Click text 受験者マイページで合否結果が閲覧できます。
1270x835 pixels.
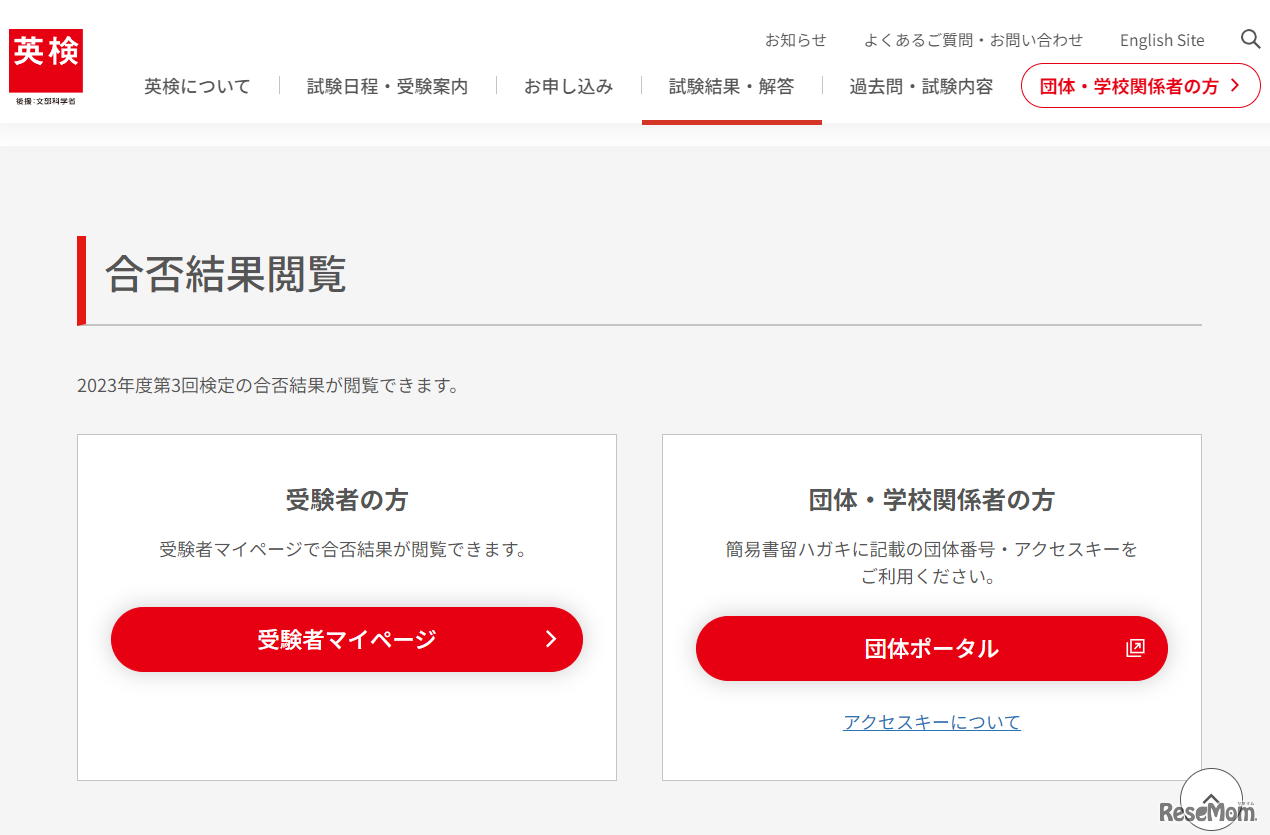(x=343, y=549)
